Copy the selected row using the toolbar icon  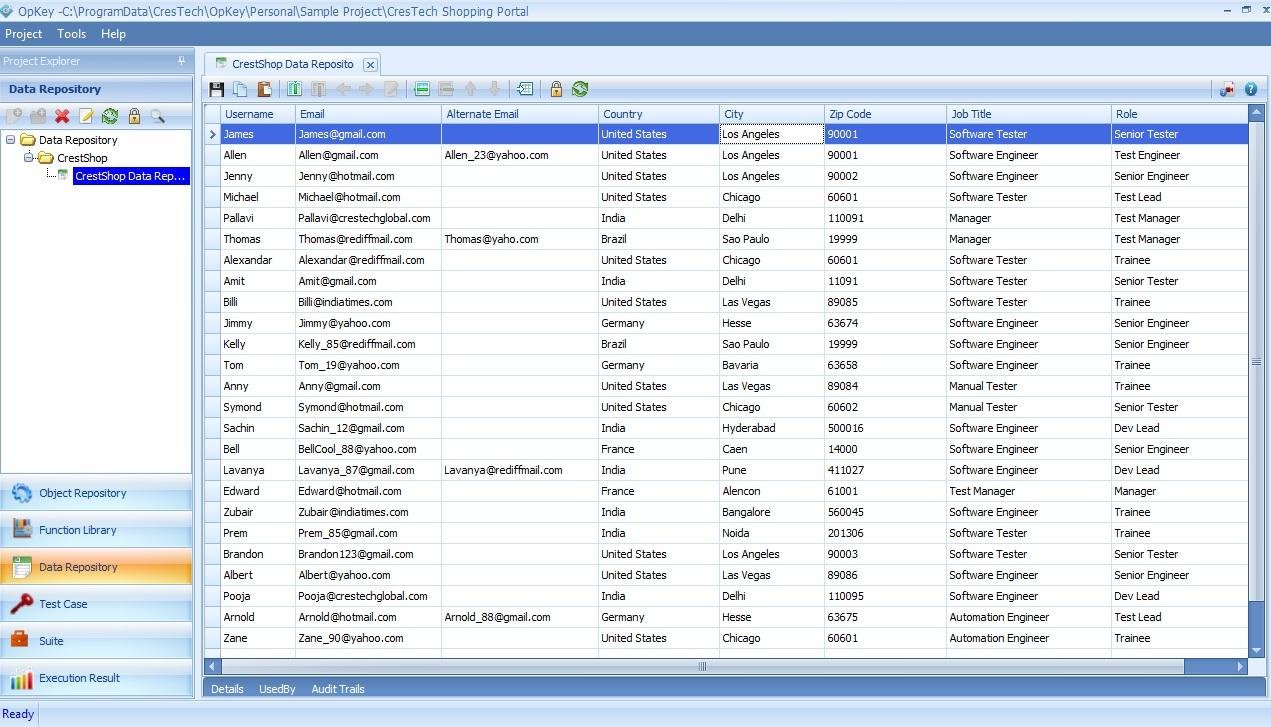(x=239, y=89)
